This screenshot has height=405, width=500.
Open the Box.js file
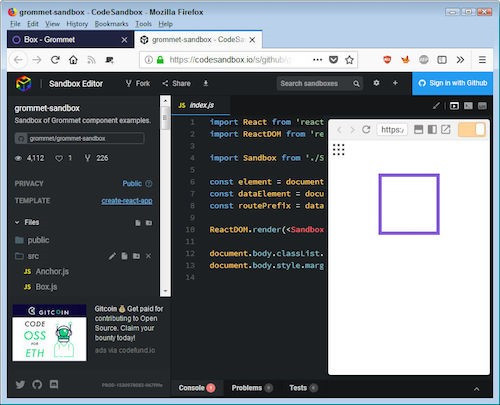click(41, 287)
